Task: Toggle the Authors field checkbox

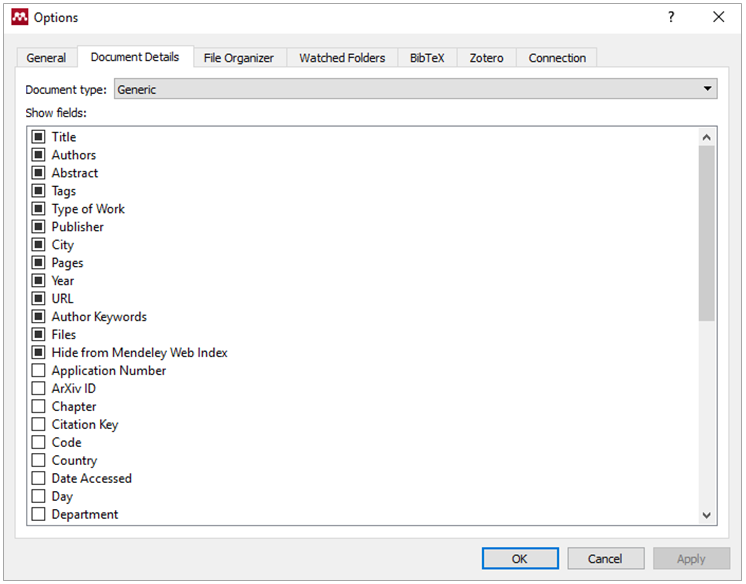Action: 38,155
